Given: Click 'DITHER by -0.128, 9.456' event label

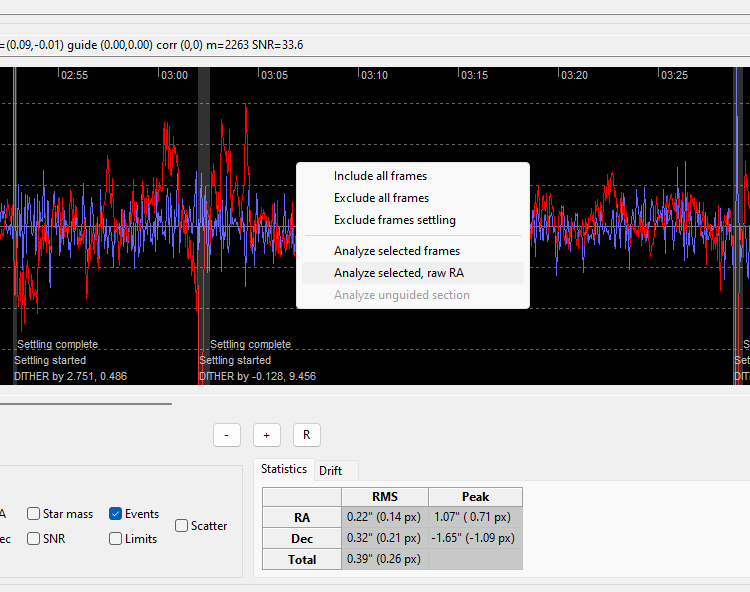Looking at the screenshot, I should click(x=257, y=376).
